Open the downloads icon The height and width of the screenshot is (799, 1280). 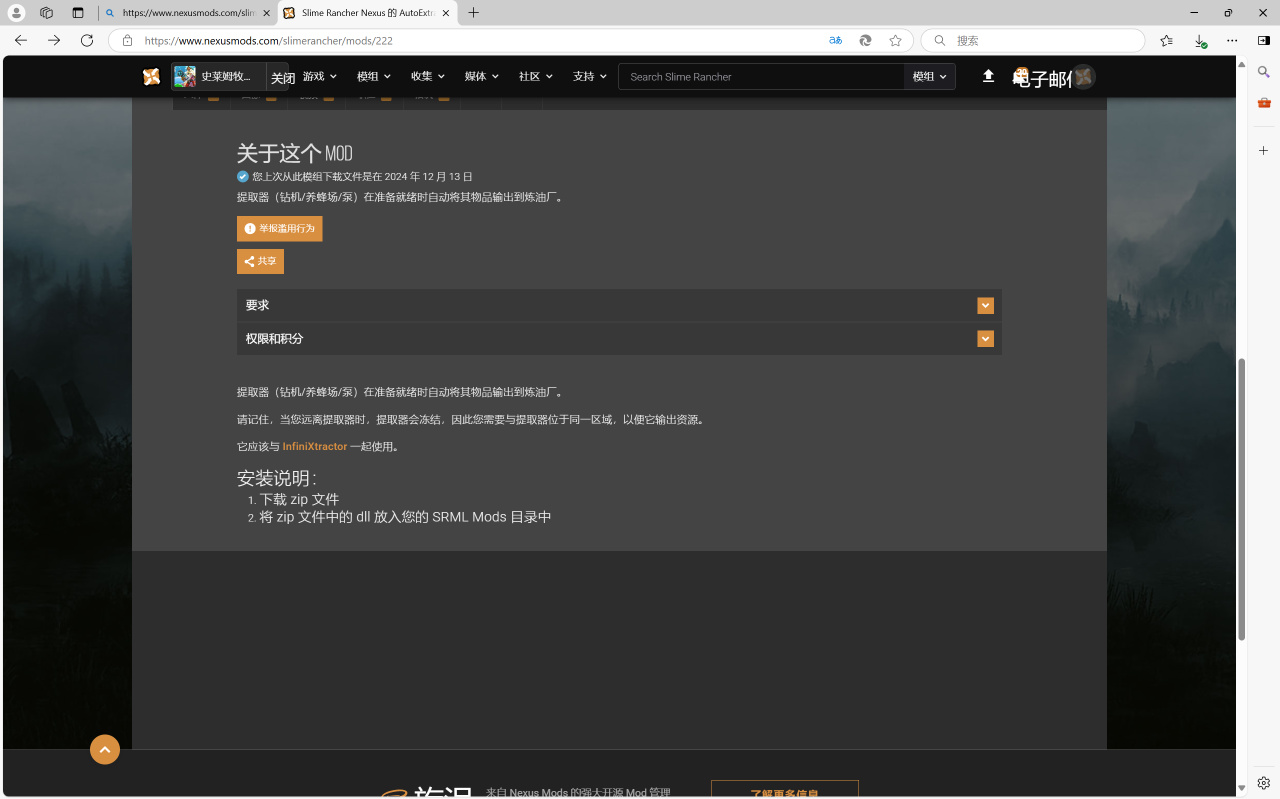(x=1200, y=41)
